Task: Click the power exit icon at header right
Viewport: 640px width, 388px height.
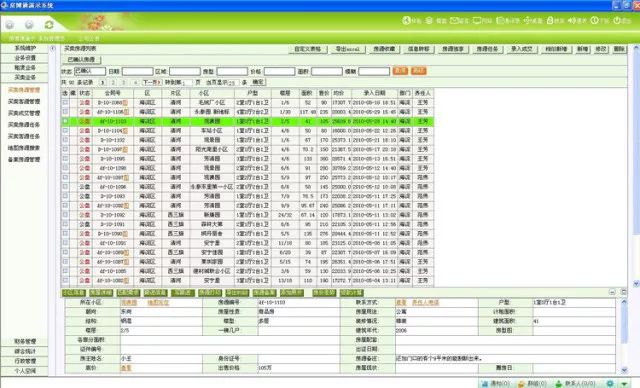Action: [617, 20]
